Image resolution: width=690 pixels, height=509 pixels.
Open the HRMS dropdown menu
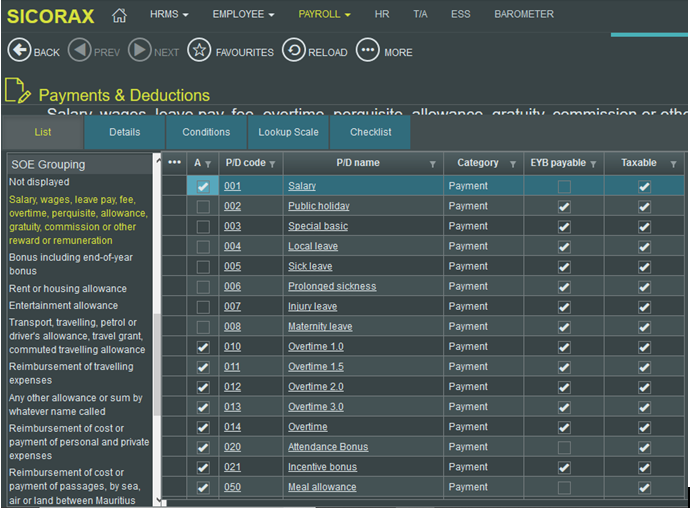168,15
